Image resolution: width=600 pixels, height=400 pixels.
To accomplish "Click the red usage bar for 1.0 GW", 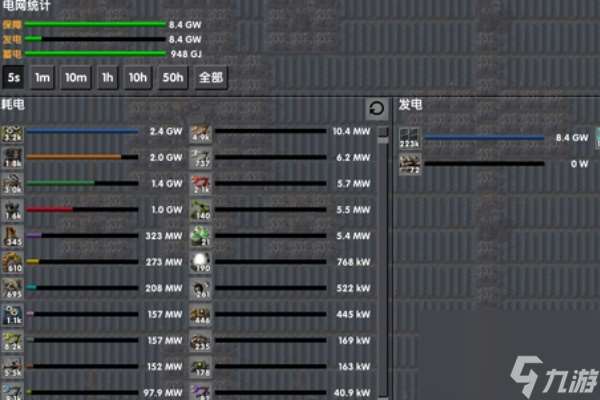I will tap(82, 209).
